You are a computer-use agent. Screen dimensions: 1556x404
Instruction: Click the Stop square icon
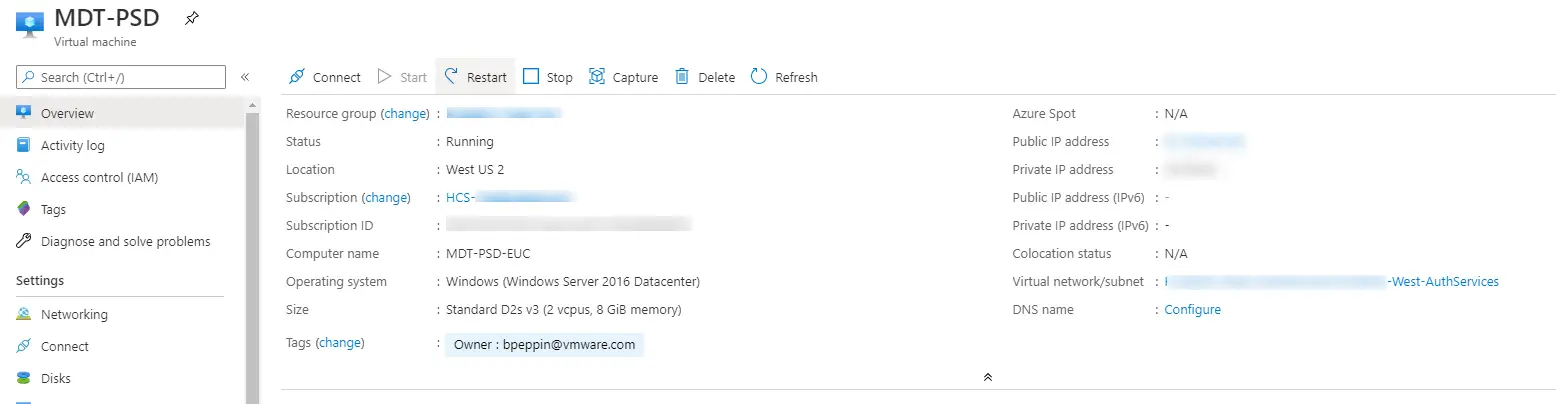pos(531,77)
